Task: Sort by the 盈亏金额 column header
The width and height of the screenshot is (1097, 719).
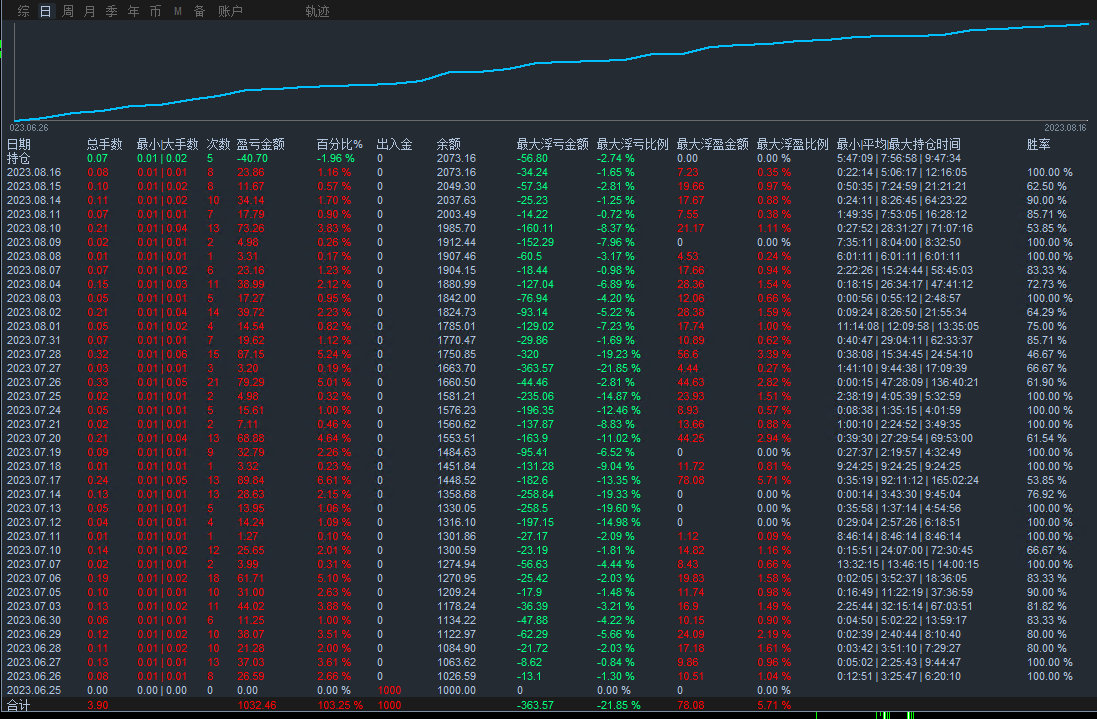Action: (260, 144)
